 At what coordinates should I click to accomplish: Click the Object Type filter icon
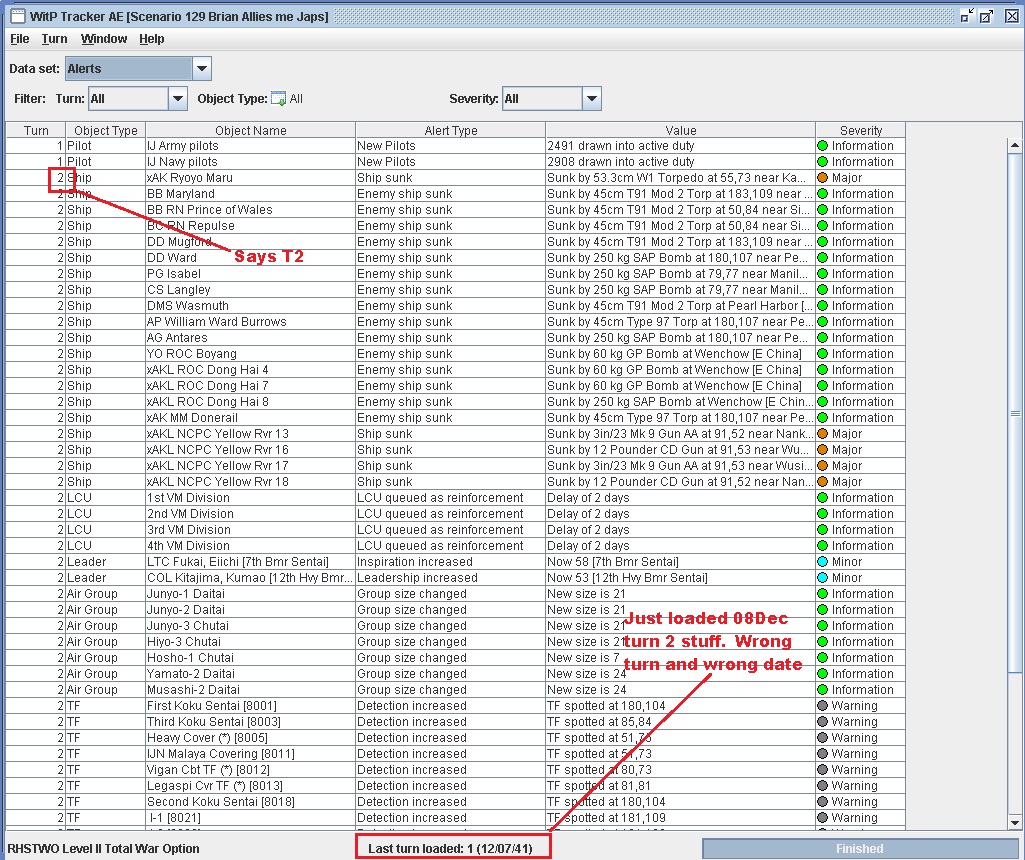[278, 99]
